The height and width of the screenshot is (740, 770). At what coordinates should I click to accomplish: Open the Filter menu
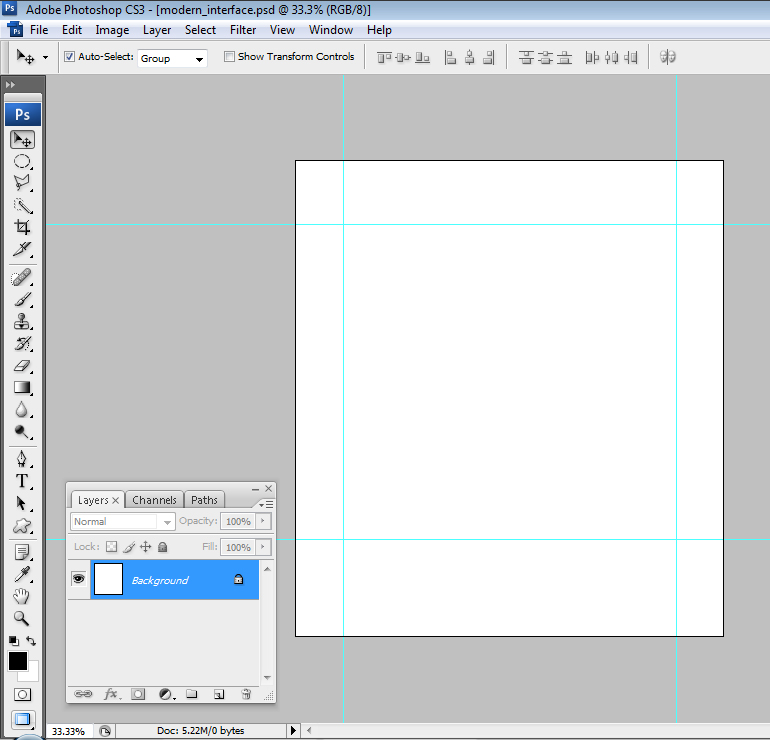click(243, 30)
